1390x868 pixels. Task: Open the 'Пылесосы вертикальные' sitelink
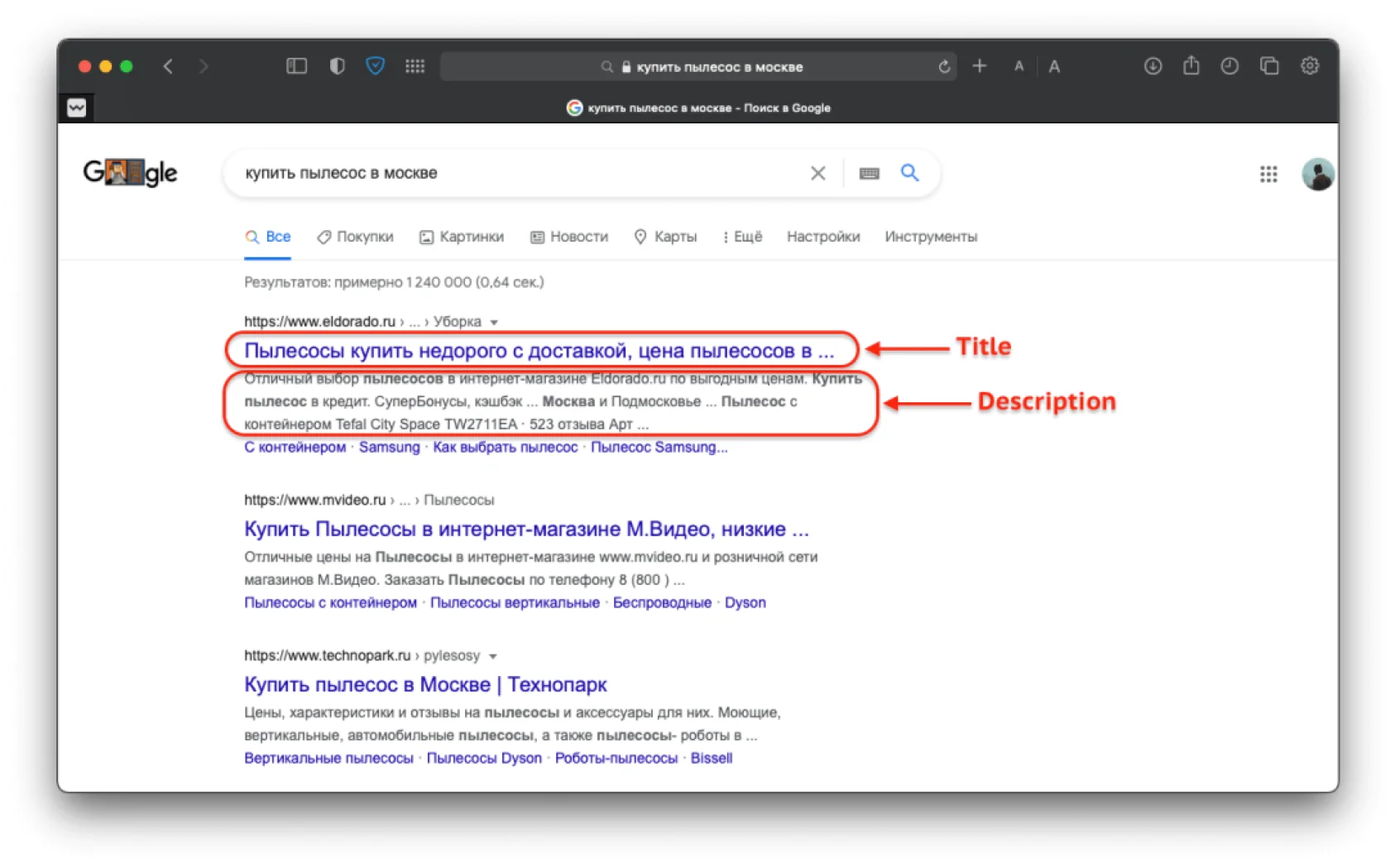pyautogui.click(x=515, y=602)
